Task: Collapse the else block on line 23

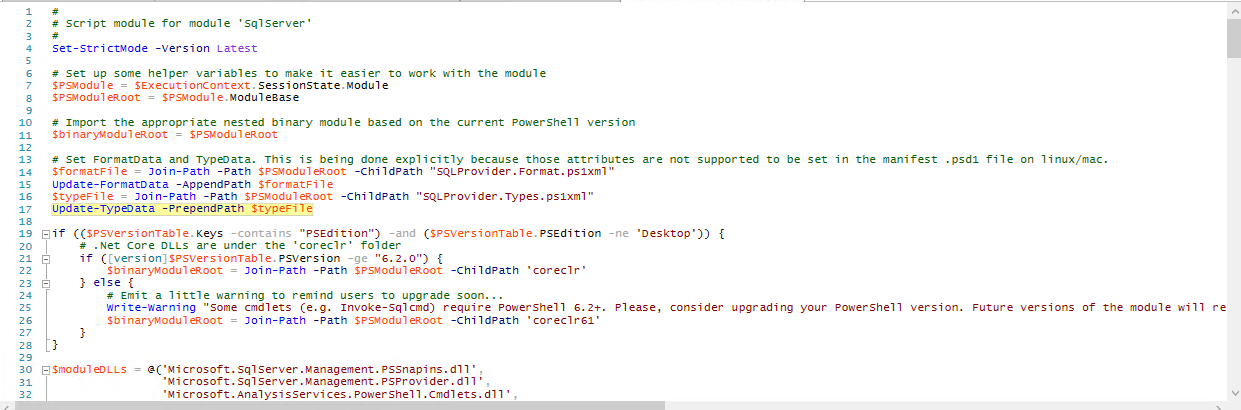Action: [47, 283]
